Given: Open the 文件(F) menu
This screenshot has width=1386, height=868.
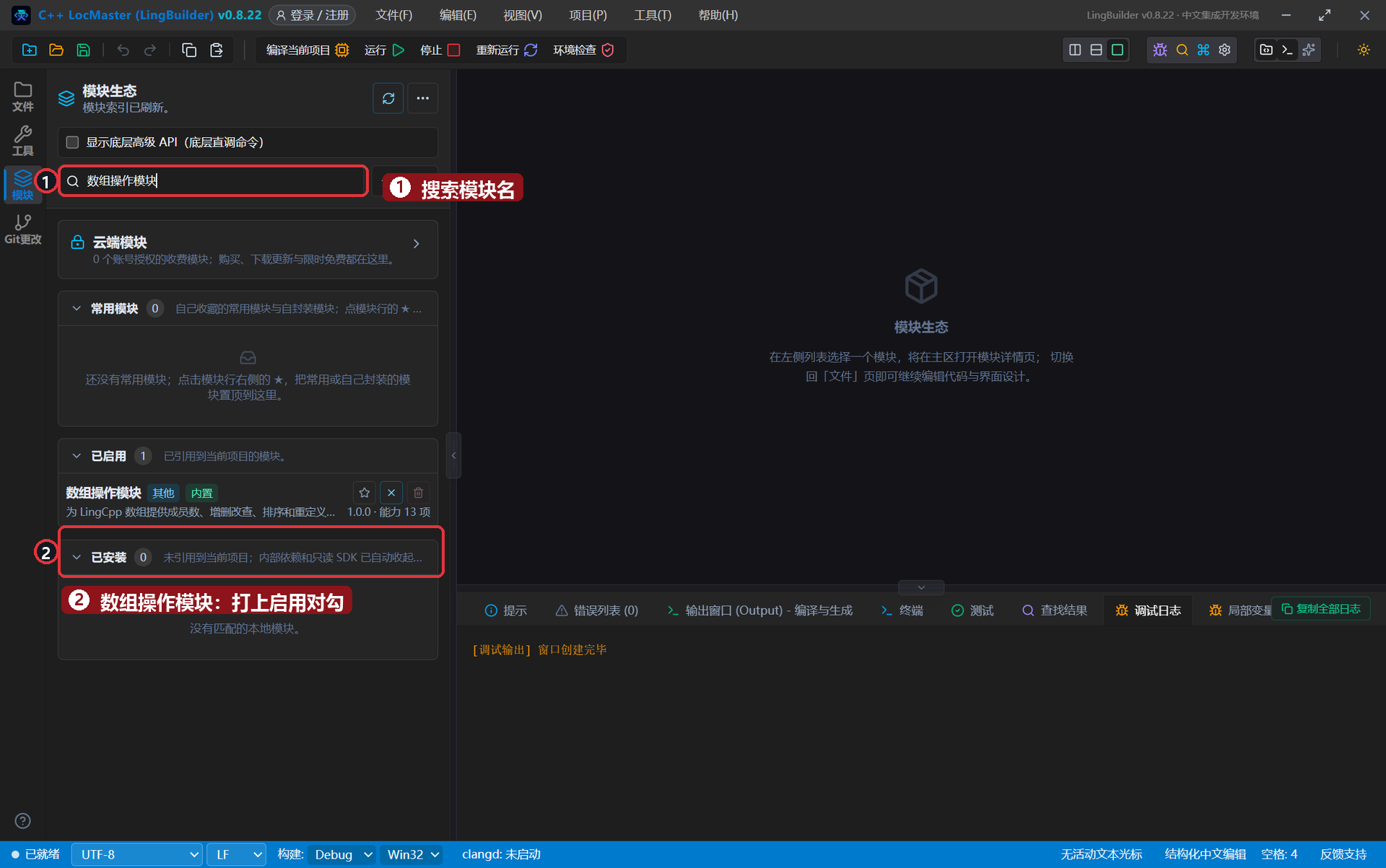Looking at the screenshot, I should click(394, 15).
